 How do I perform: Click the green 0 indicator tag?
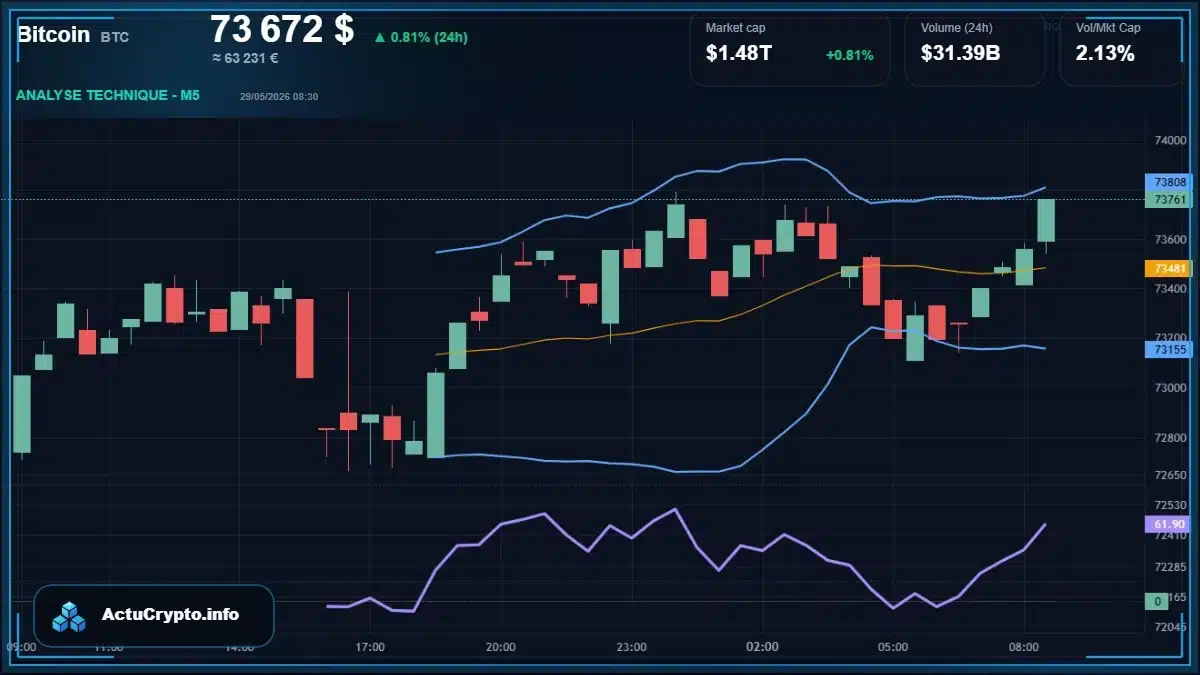[1158, 601]
